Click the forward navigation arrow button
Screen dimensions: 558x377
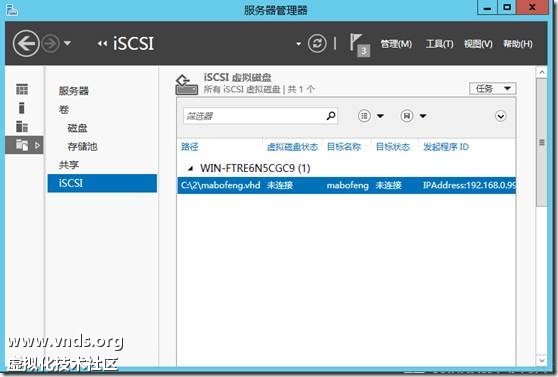point(51,44)
